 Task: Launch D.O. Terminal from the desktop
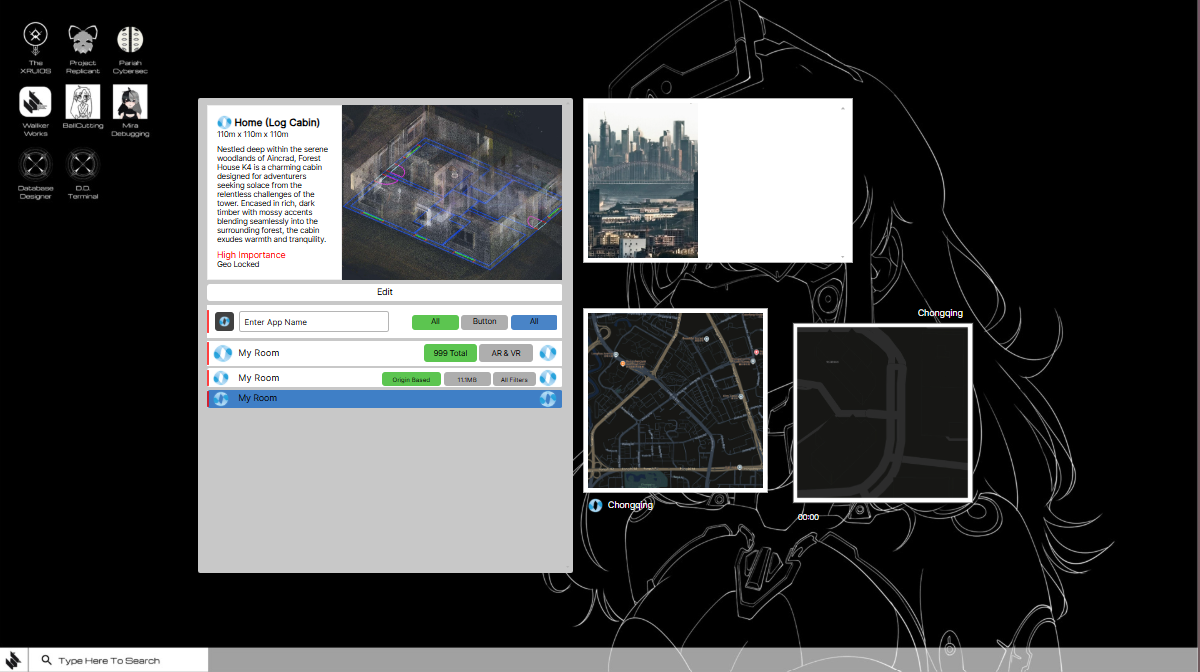coord(83,163)
